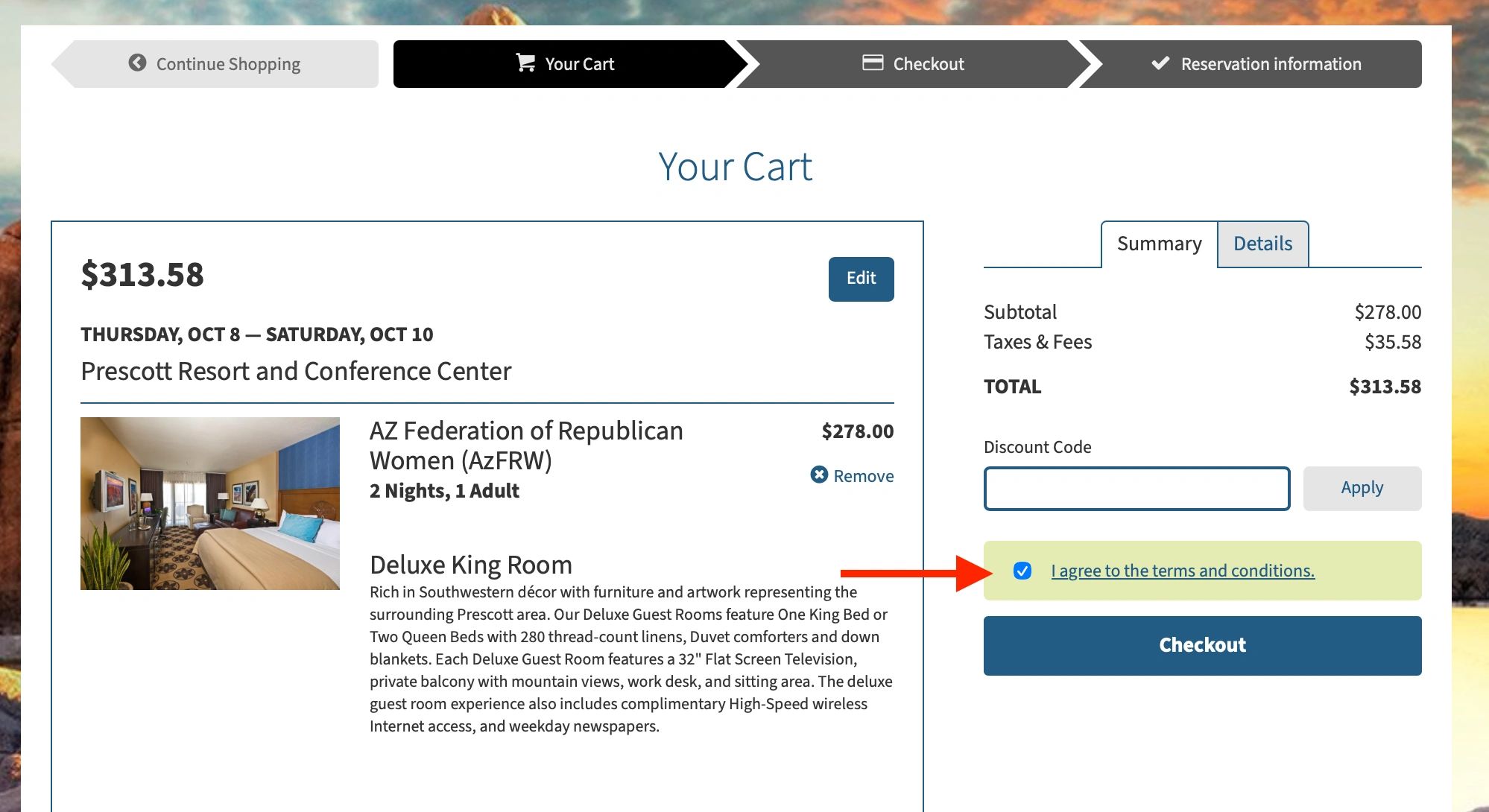The width and height of the screenshot is (1489, 812).
Task: Select the Summary tab
Action: (x=1159, y=244)
